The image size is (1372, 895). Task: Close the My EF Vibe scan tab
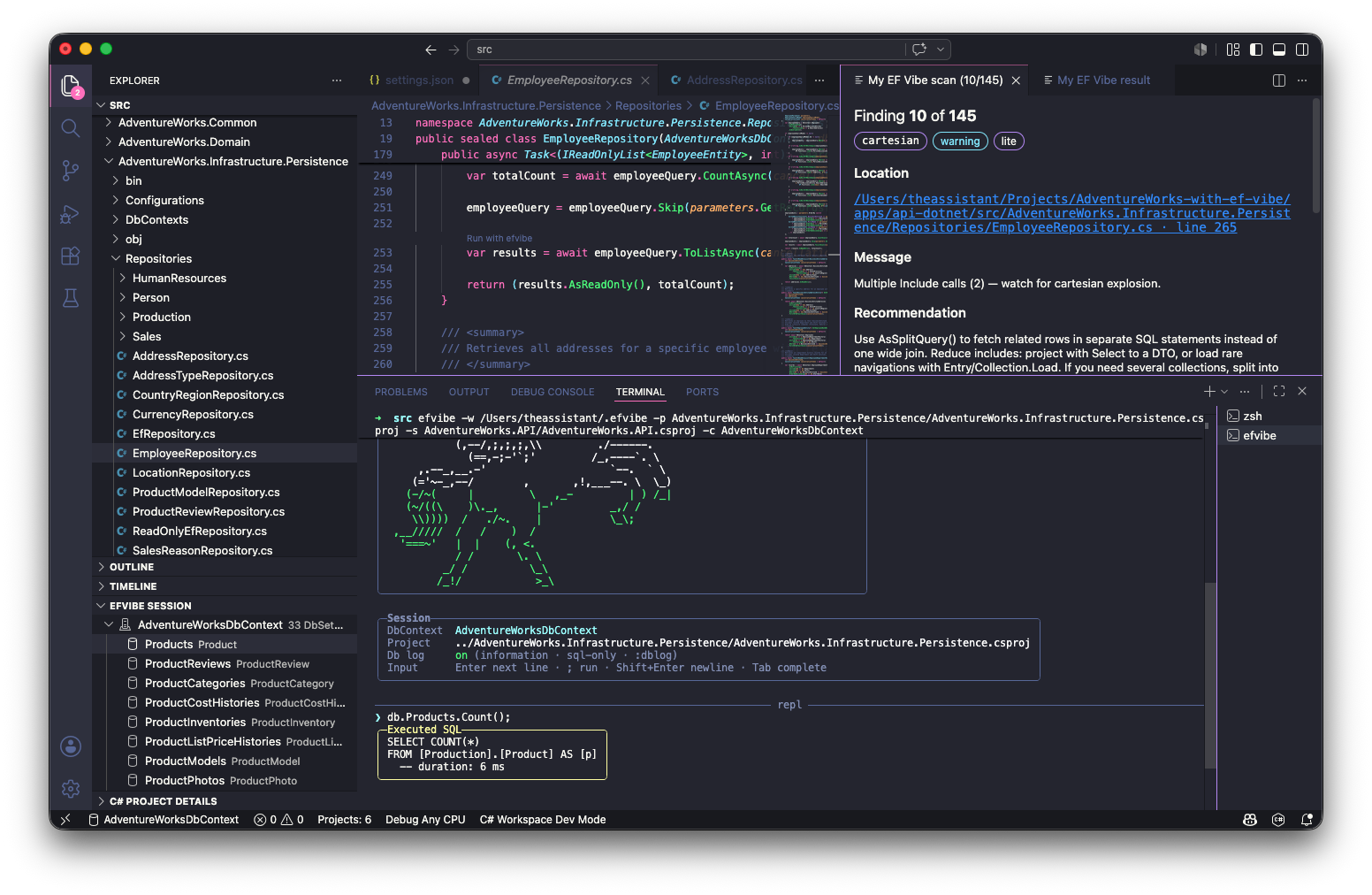pos(1016,80)
